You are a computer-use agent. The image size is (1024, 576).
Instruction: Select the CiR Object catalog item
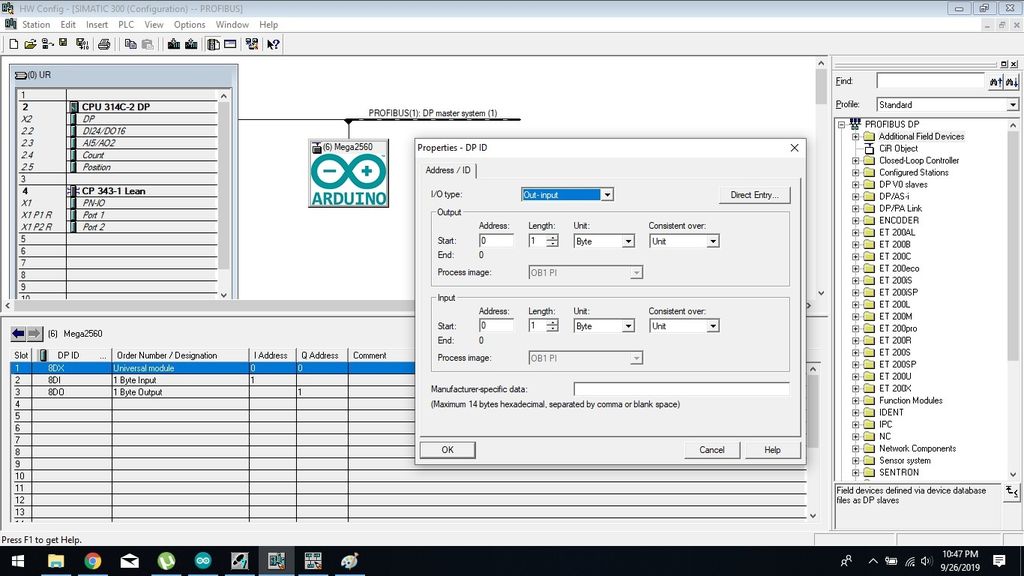point(897,148)
